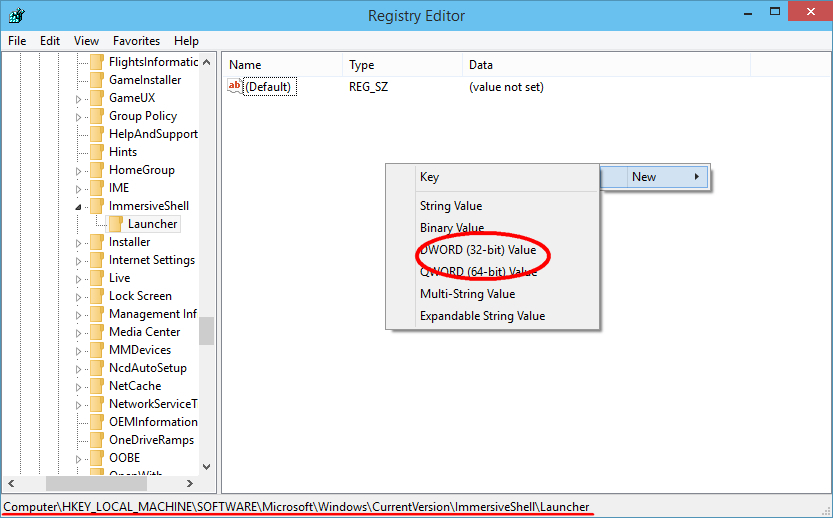Click the Internet Settings folder icon
This screenshot has width=833, height=518.
[x=97, y=260]
